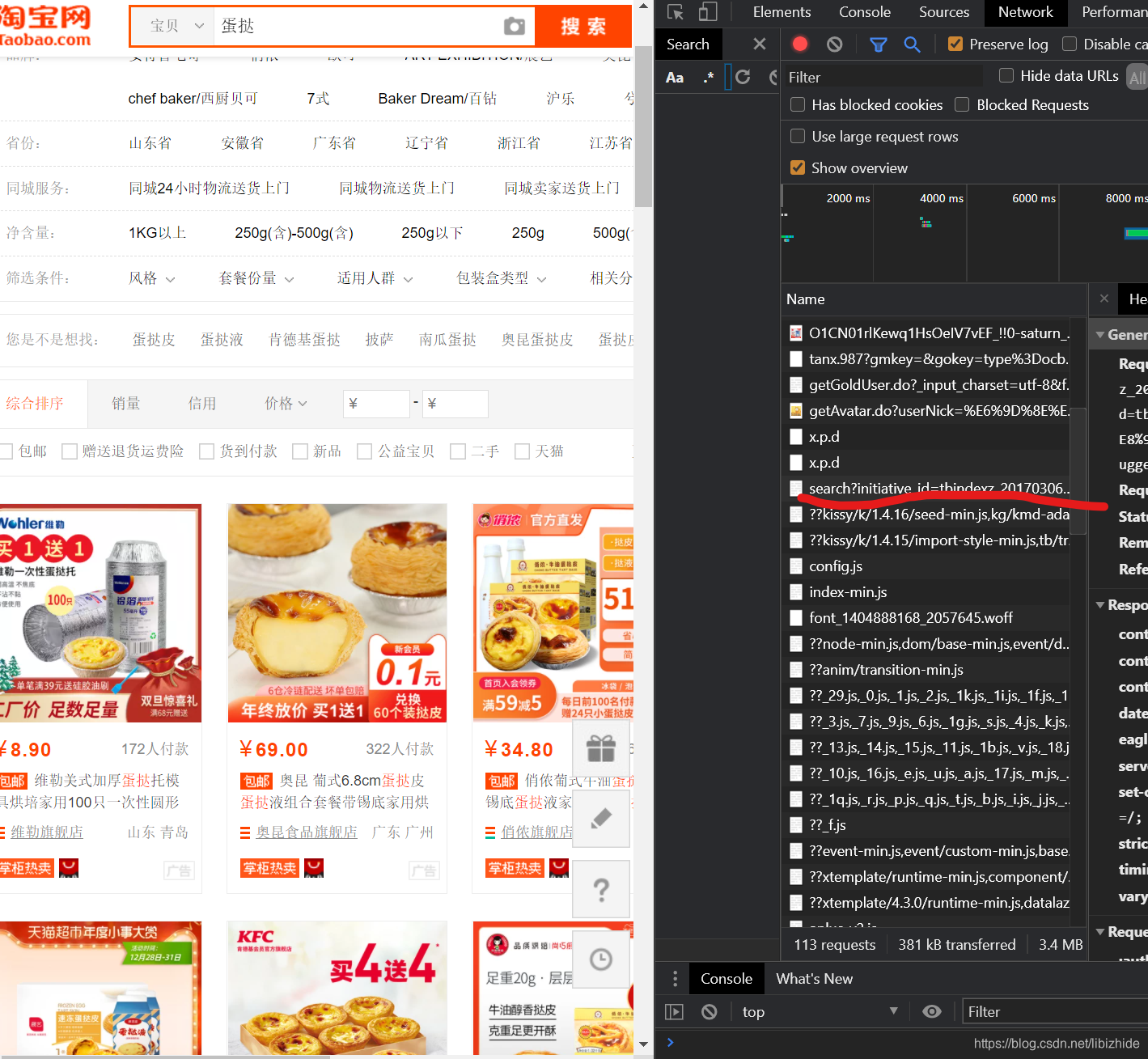Uncheck Show overview

[798, 168]
